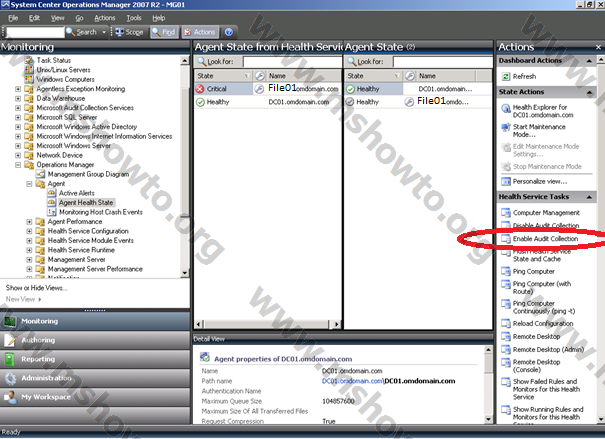Click the New View link
Viewport: 605px width, 439px height.
click(x=23, y=299)
